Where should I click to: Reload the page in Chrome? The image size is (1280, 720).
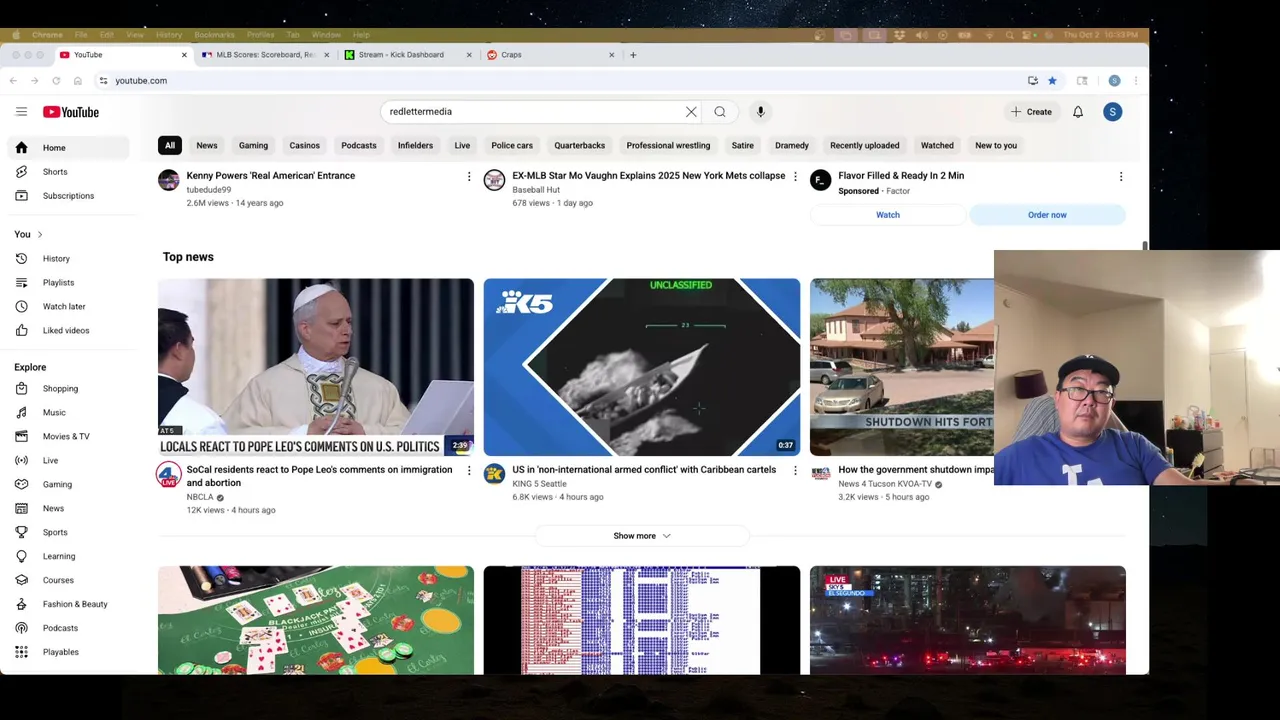click(x=56, y=81)
